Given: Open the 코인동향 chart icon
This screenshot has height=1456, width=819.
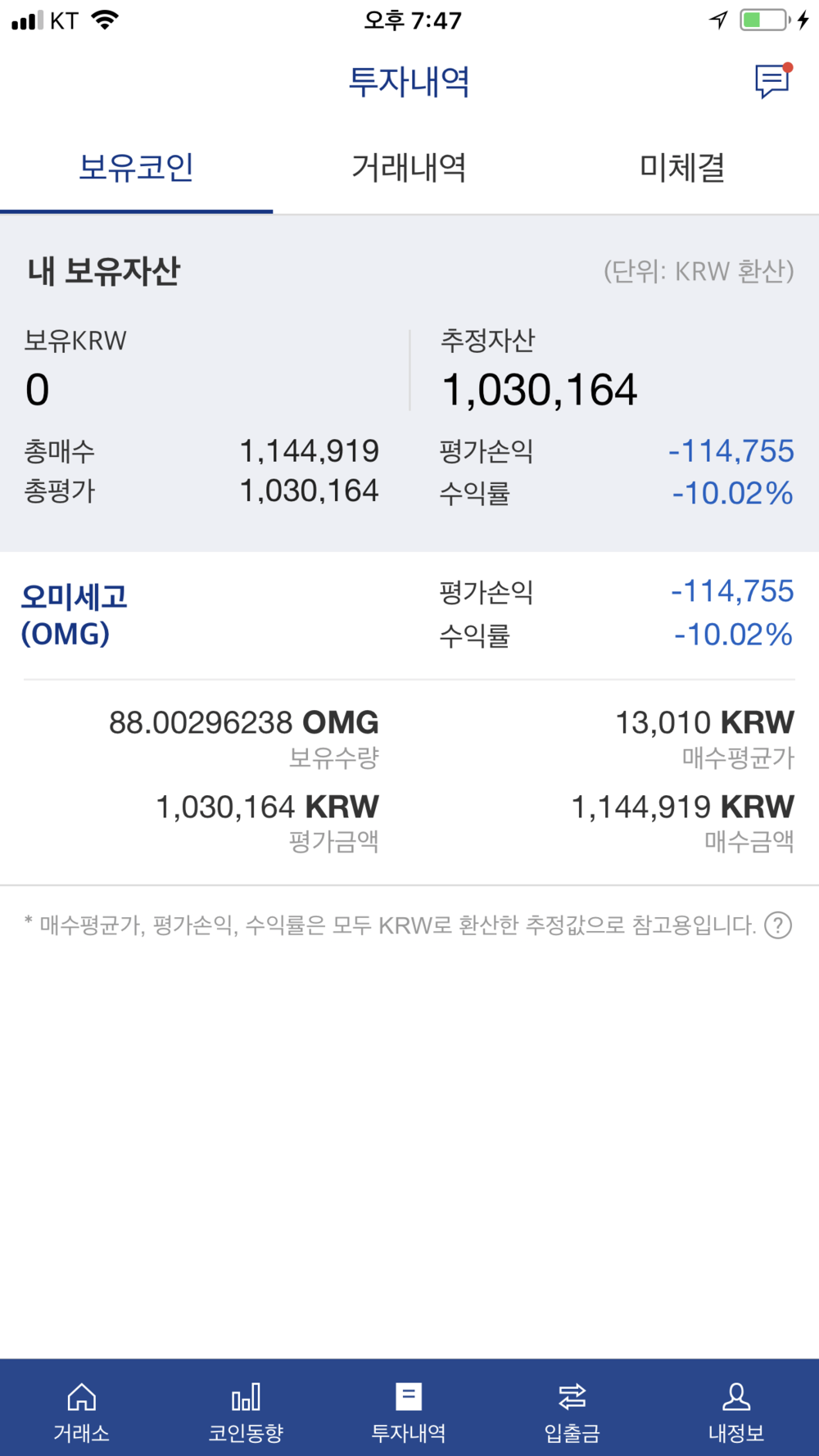Looking at the screenshot, I should (246, 1397).
